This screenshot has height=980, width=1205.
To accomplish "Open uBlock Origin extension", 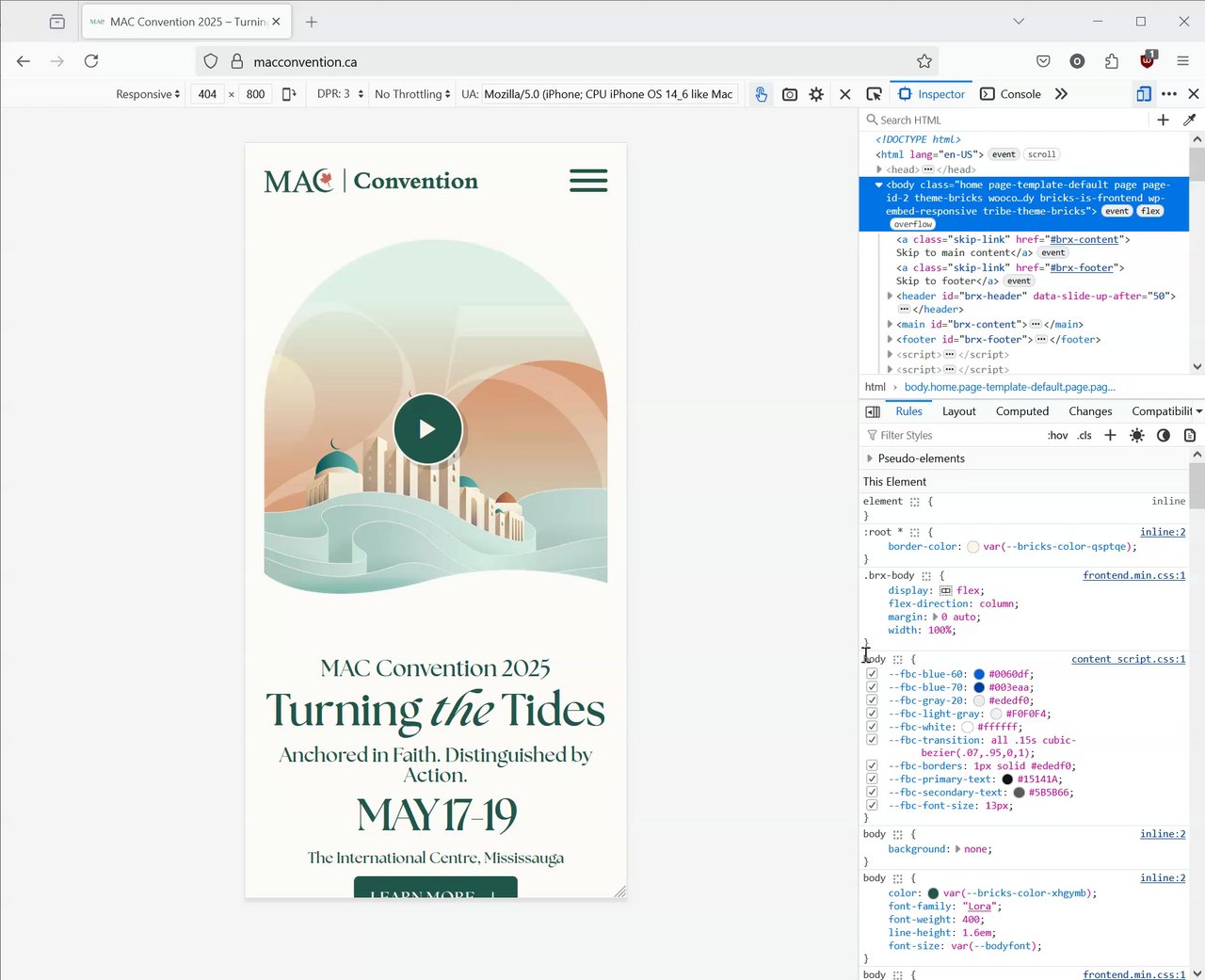I will 1148,60.
